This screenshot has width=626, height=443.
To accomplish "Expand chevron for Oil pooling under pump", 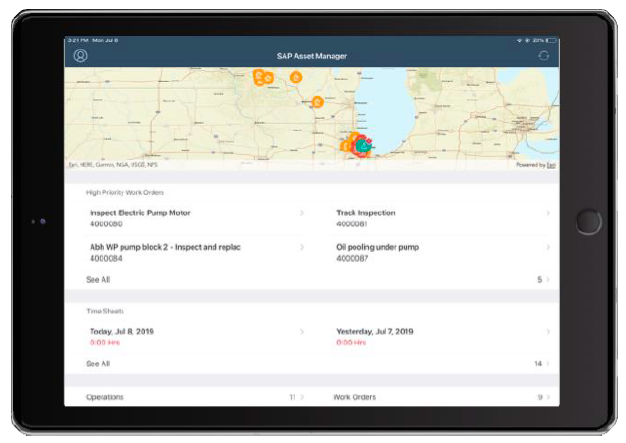I will [548, 247].
